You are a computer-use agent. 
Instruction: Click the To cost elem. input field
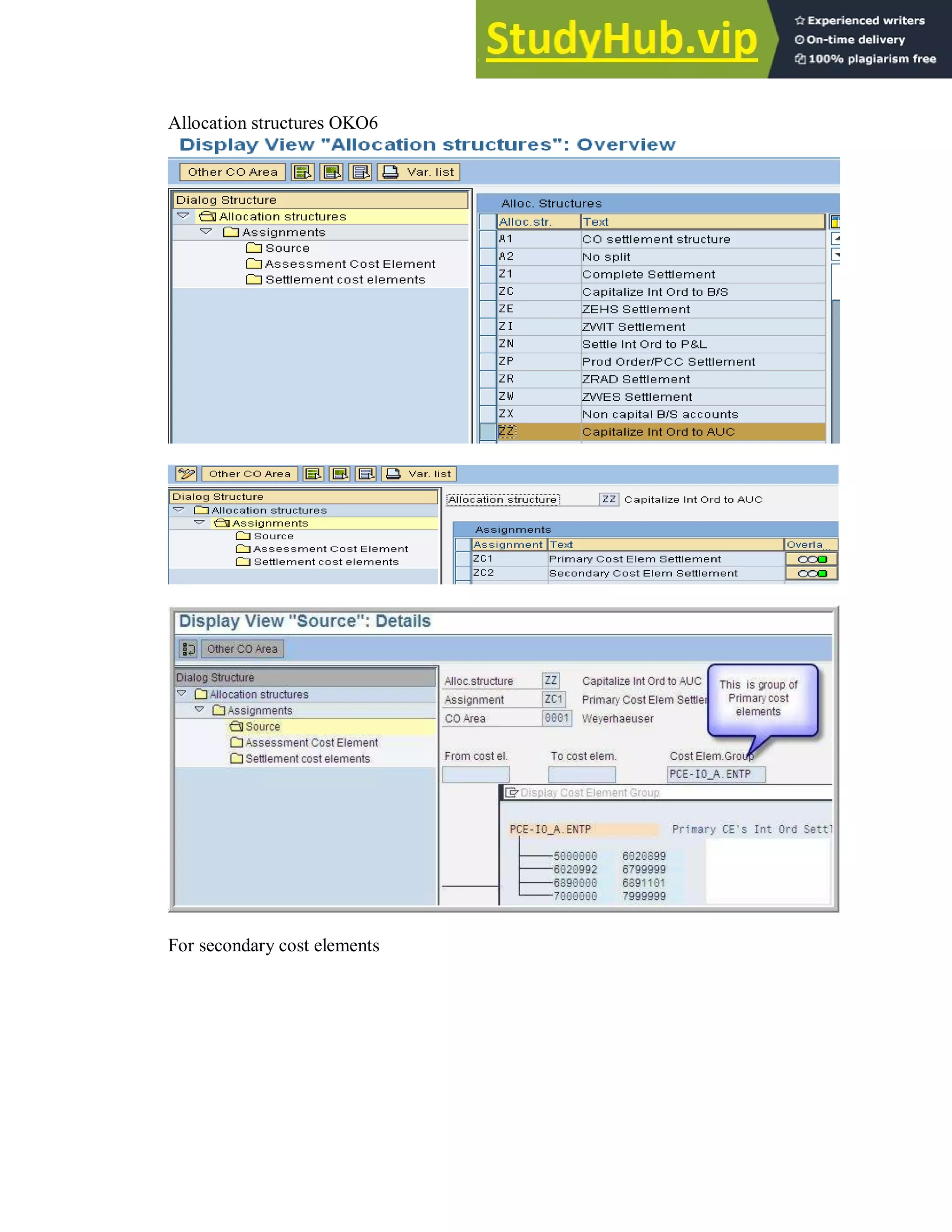click(x=582, y=774)
